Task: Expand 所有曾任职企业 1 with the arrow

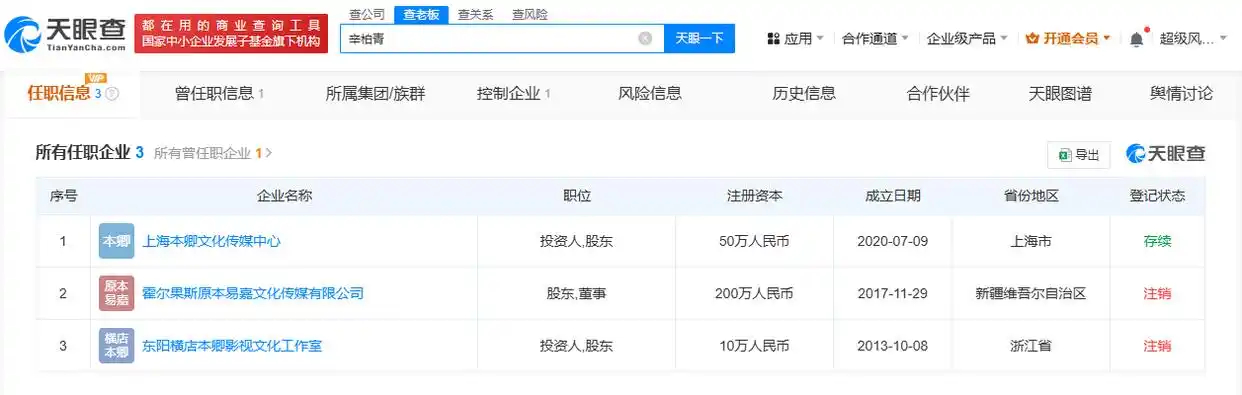Action: (213, 154)
